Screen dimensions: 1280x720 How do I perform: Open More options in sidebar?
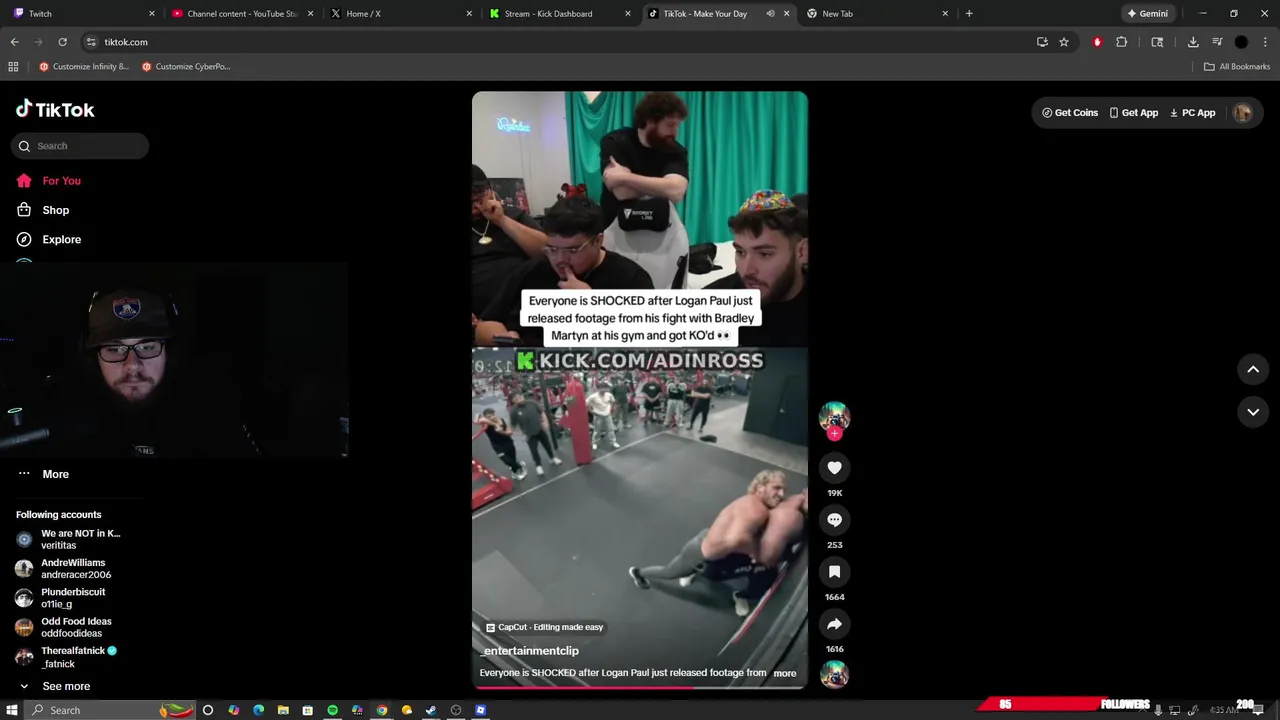44,474
